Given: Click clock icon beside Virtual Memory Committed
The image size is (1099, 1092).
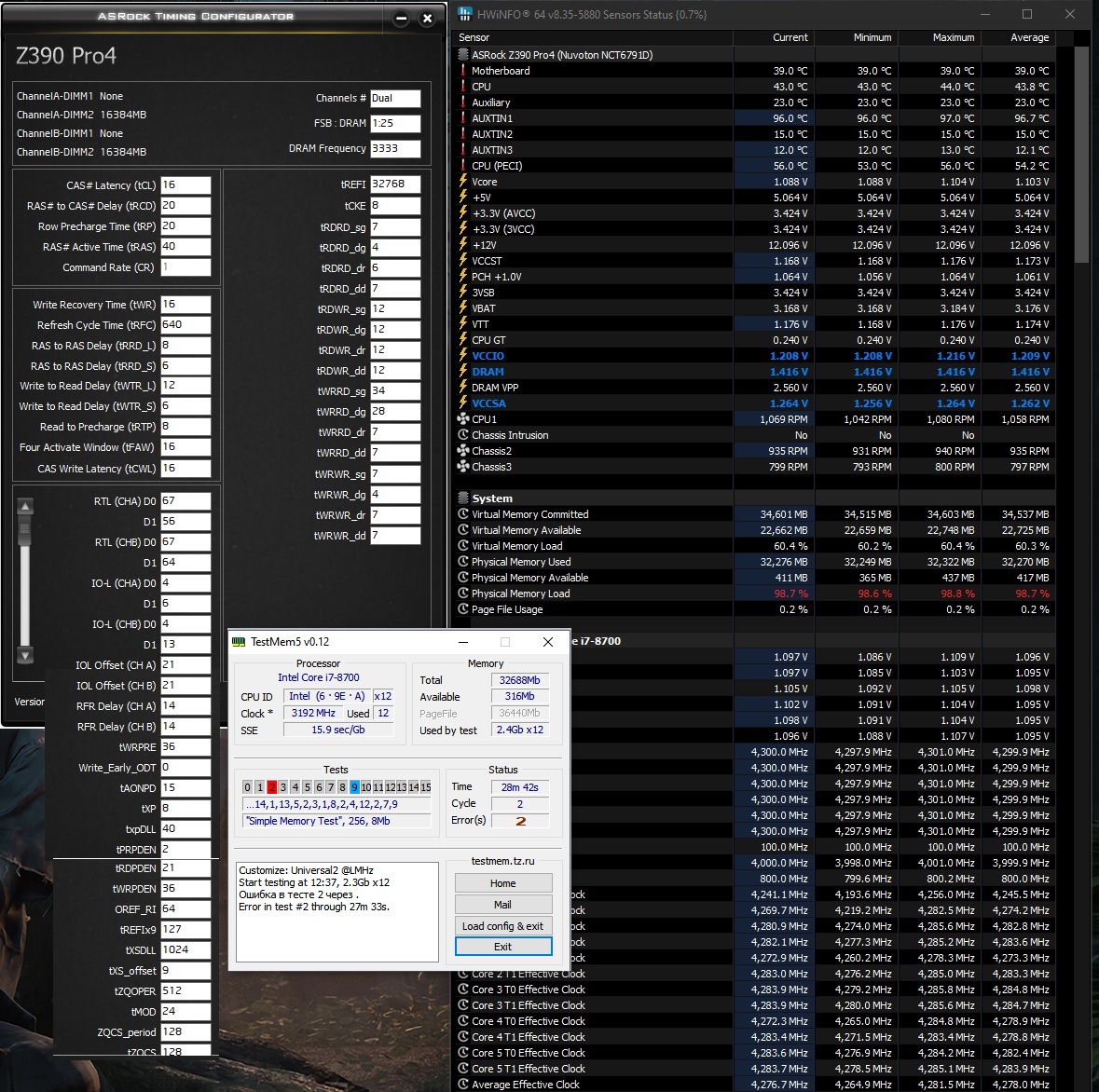Looking at the screenshot, I should 462,514.
